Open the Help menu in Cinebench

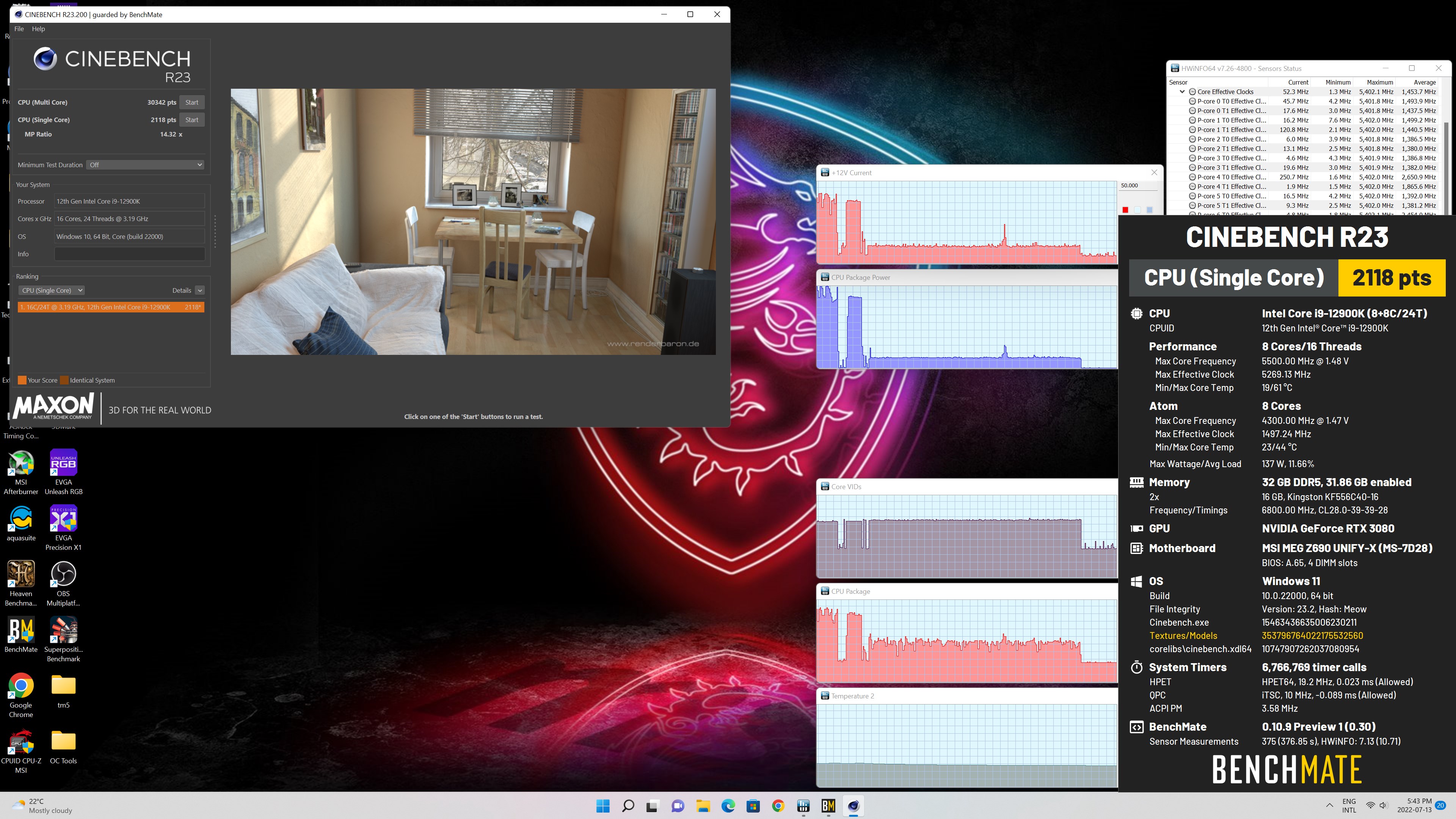coord(38,29)
